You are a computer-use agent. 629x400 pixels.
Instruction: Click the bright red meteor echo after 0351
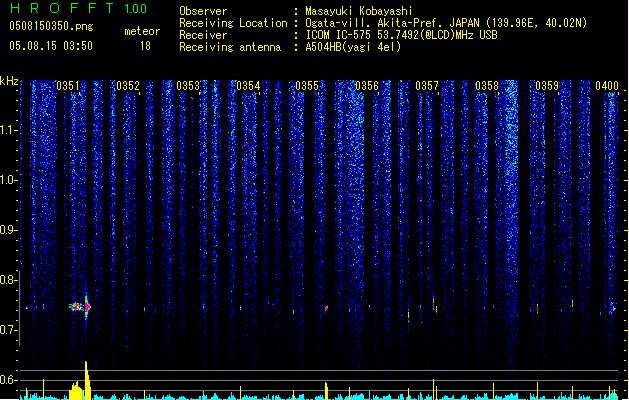87,307
